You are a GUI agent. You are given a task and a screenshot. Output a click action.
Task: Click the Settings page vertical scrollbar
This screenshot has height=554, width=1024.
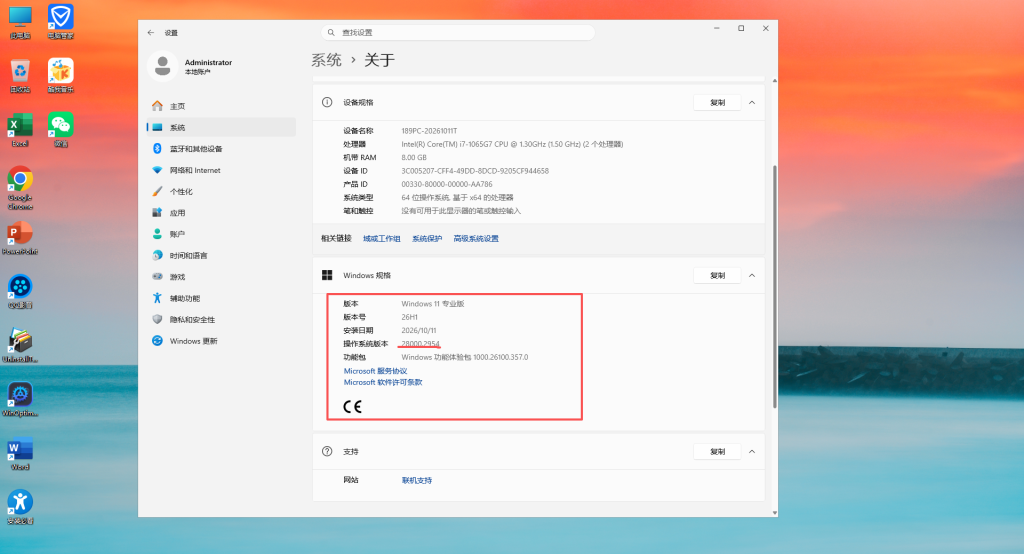[x=775, y=286]
